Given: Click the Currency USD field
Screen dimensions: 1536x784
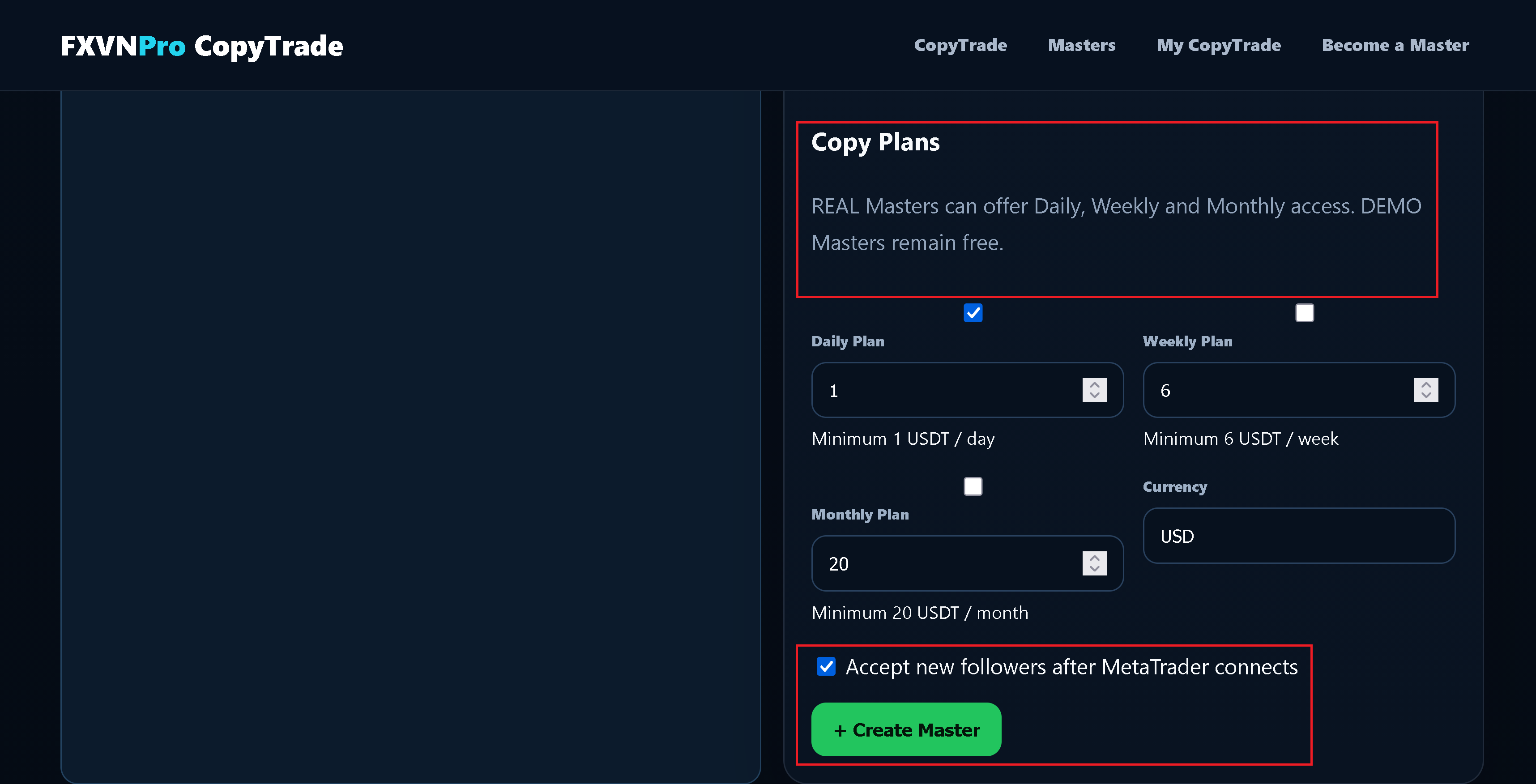Looking at the screenshot, I should [x=1299, y=535].
